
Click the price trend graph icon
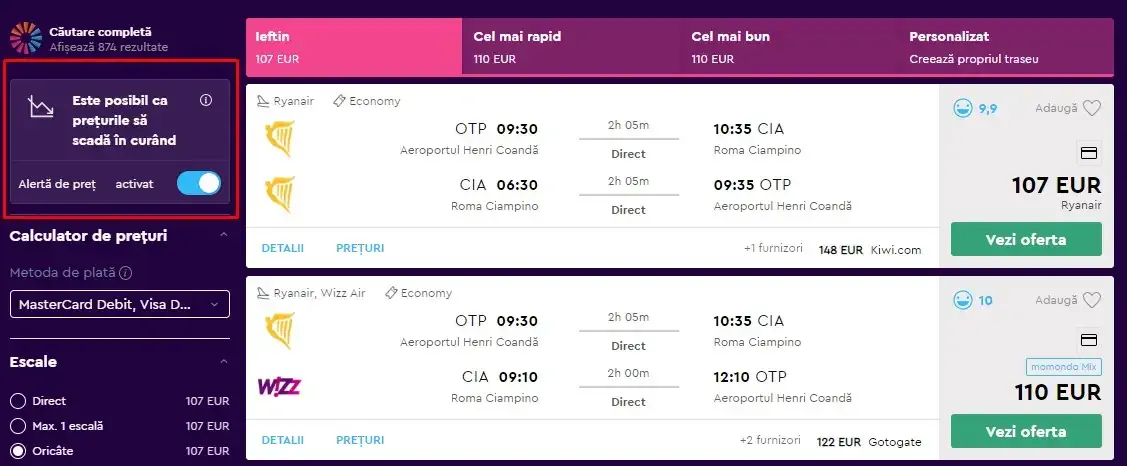41,107
